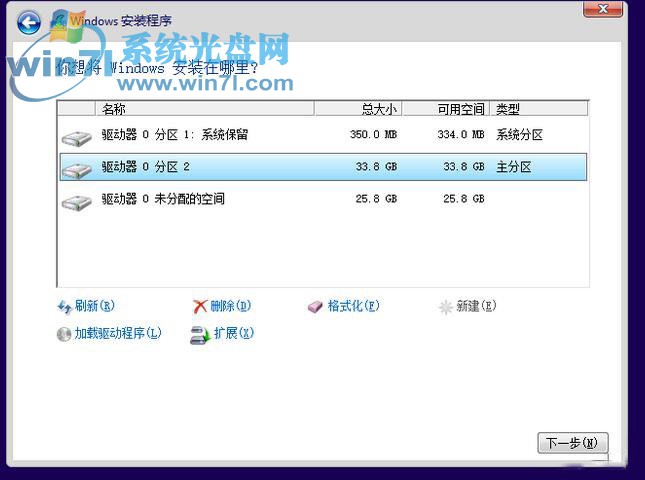Click the 334.0 MB free space cell
This screenshot has height=480, width=645.
click(x=461, y=134)
